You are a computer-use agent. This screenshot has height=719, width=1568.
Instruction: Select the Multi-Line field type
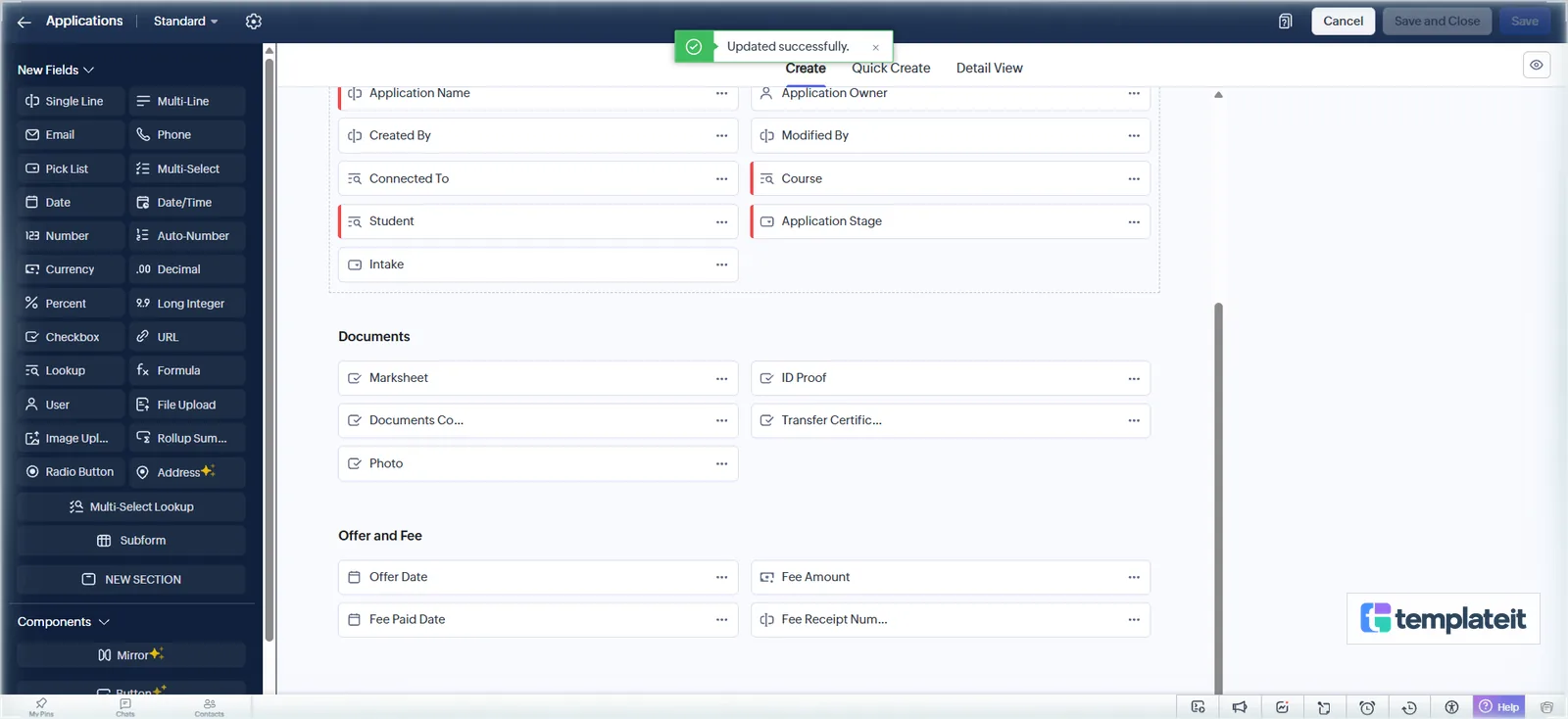point(187,102)
